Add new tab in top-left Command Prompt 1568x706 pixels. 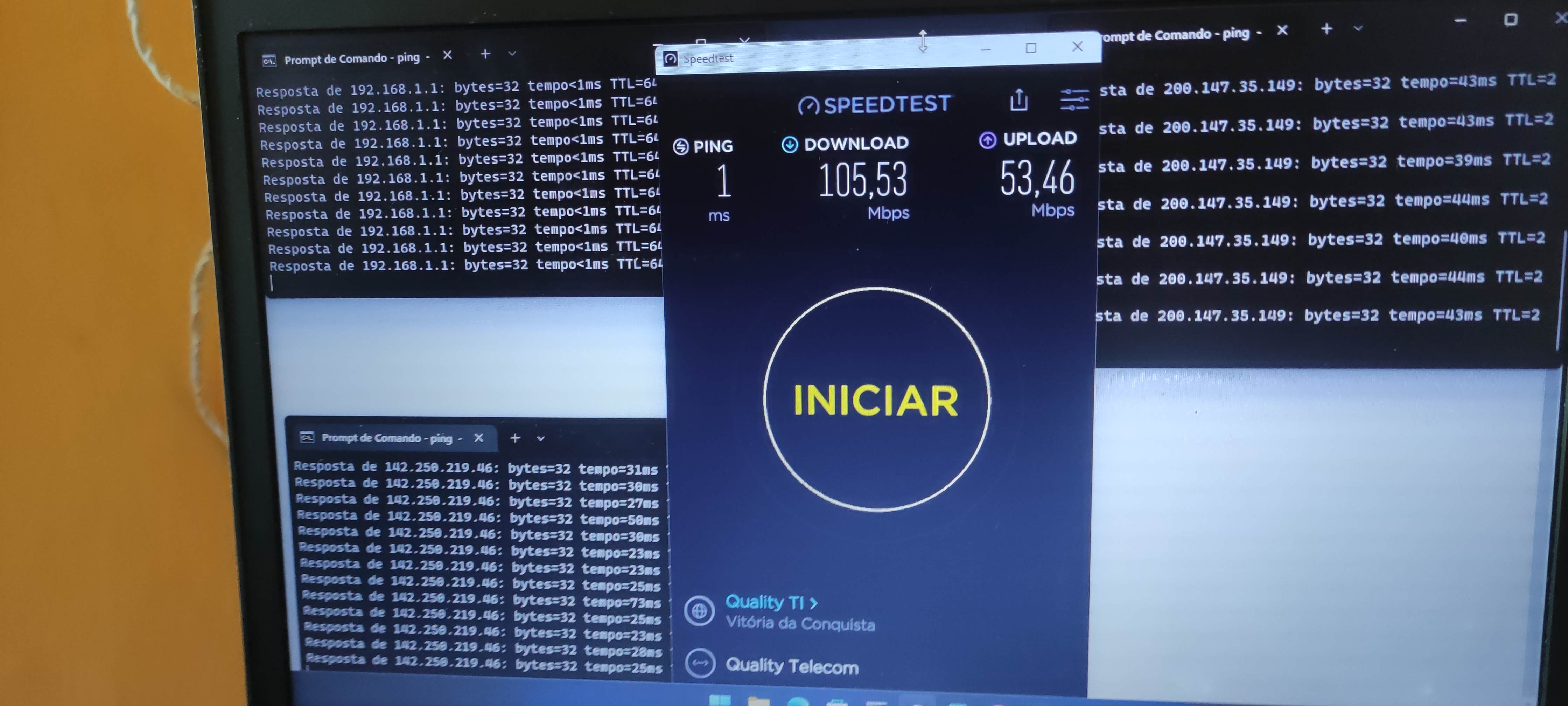[485, 54]
